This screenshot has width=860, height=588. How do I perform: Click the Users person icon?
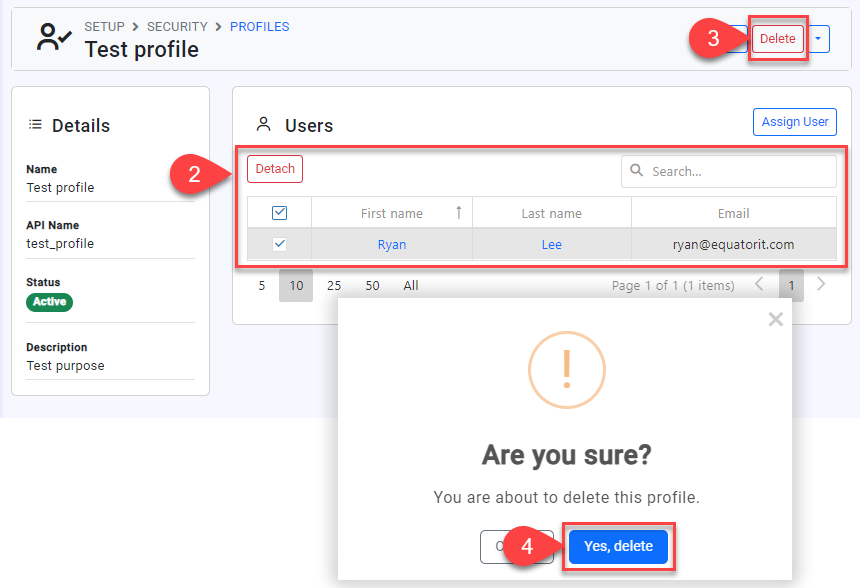(x=264, y=125)
